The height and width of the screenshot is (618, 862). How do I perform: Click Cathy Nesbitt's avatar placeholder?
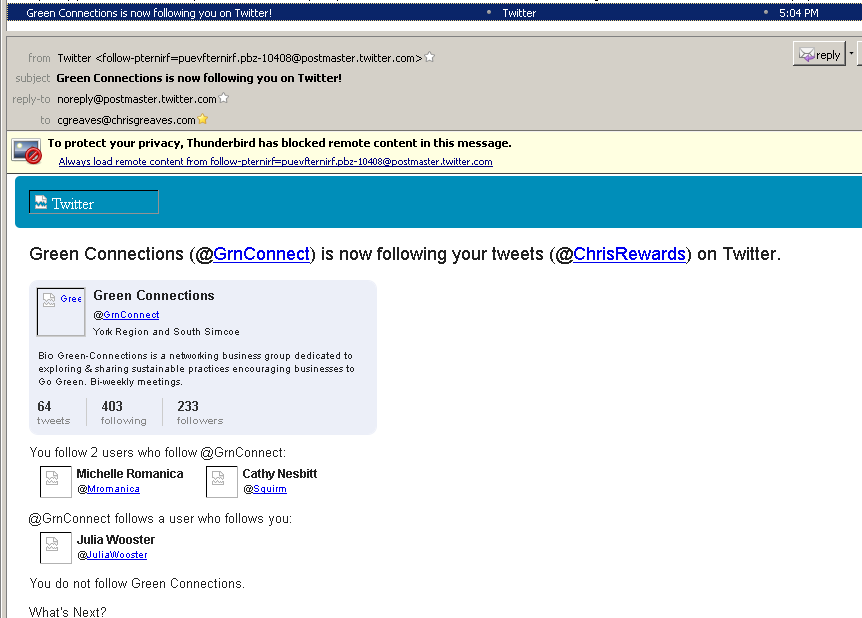(222, 482)
